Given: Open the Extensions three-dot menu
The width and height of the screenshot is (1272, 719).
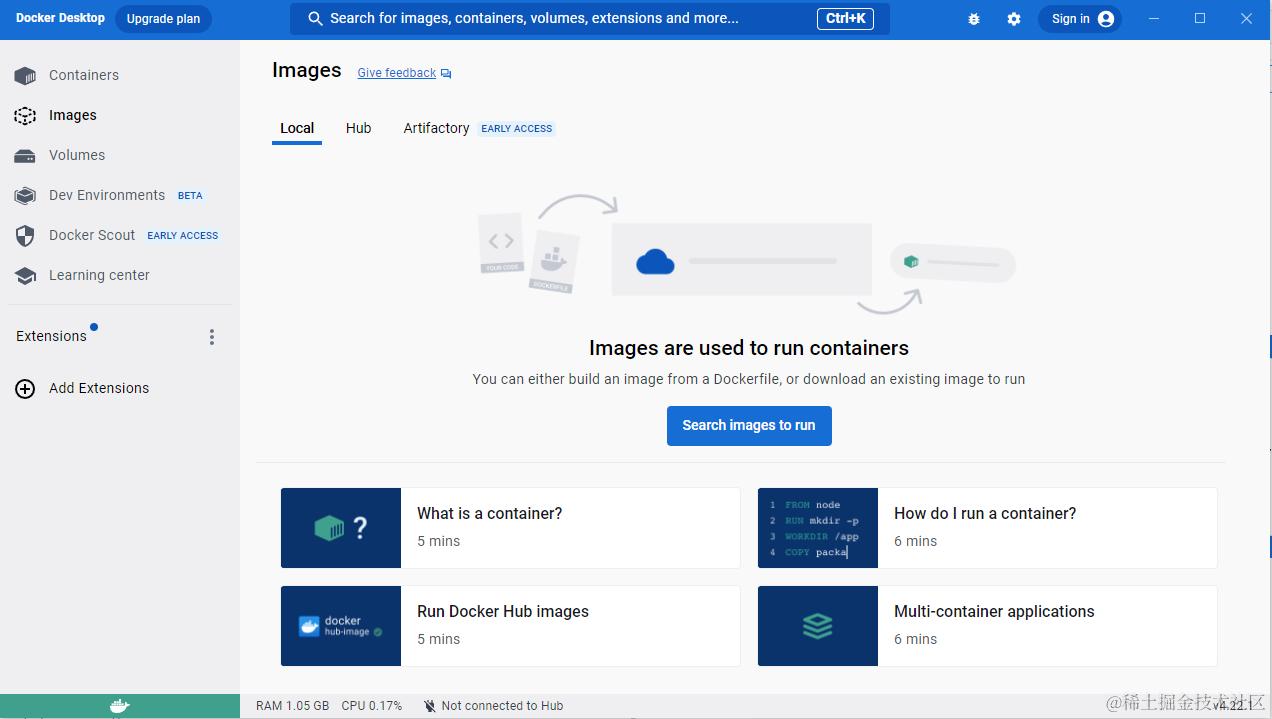Looking at the screenshot, I should [x=211, y=337].
